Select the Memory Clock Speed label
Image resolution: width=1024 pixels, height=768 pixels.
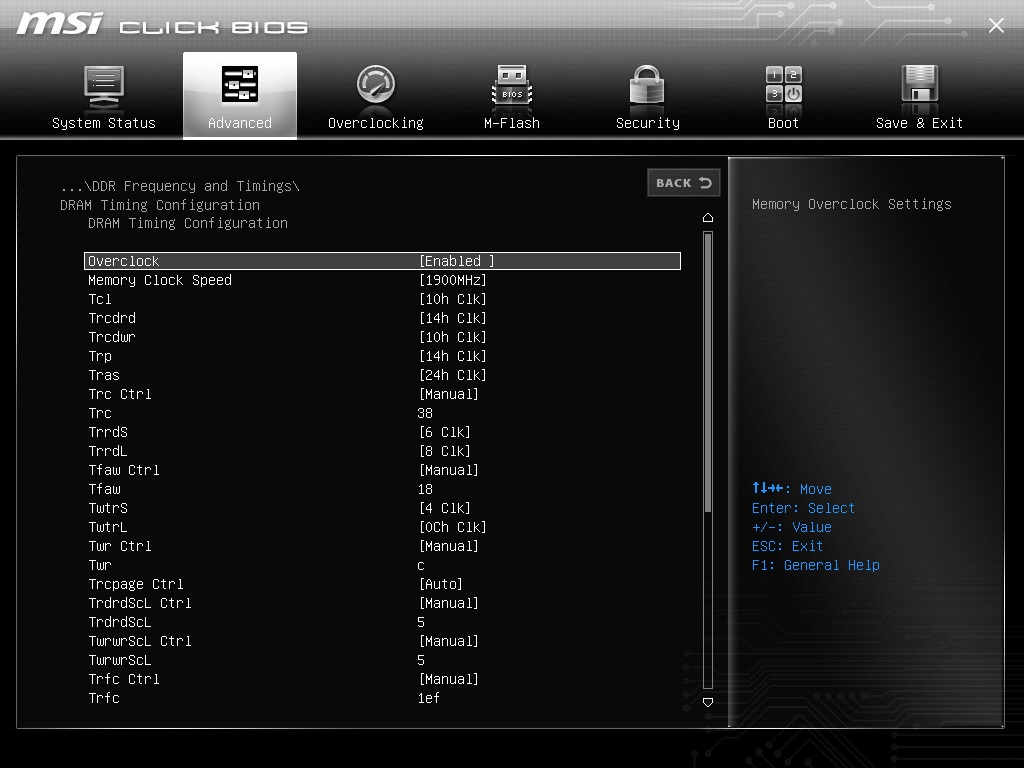[x=160, y=280]
